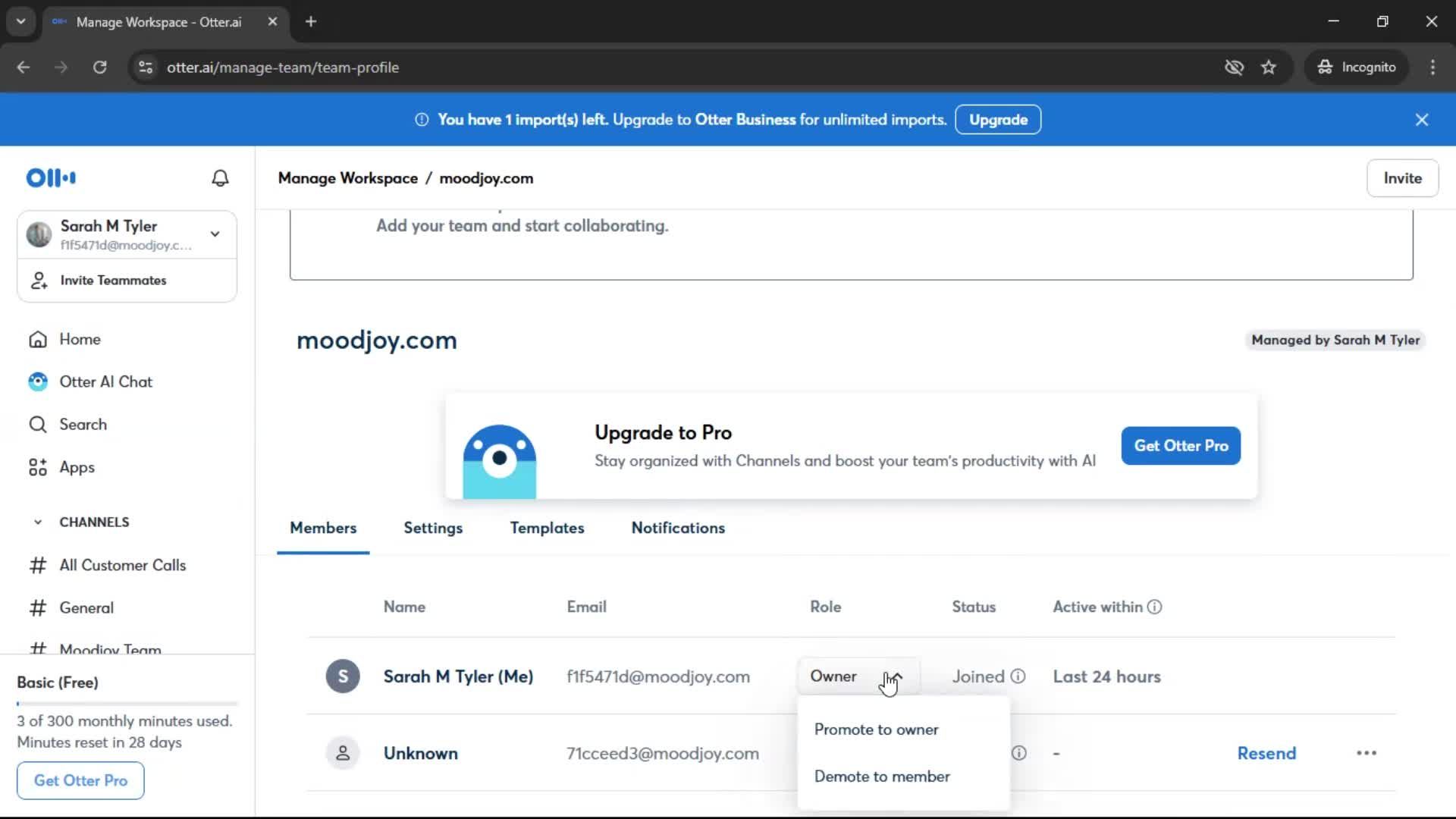1456x819 pixels.
Task: Open General channel
Action: 86,608
